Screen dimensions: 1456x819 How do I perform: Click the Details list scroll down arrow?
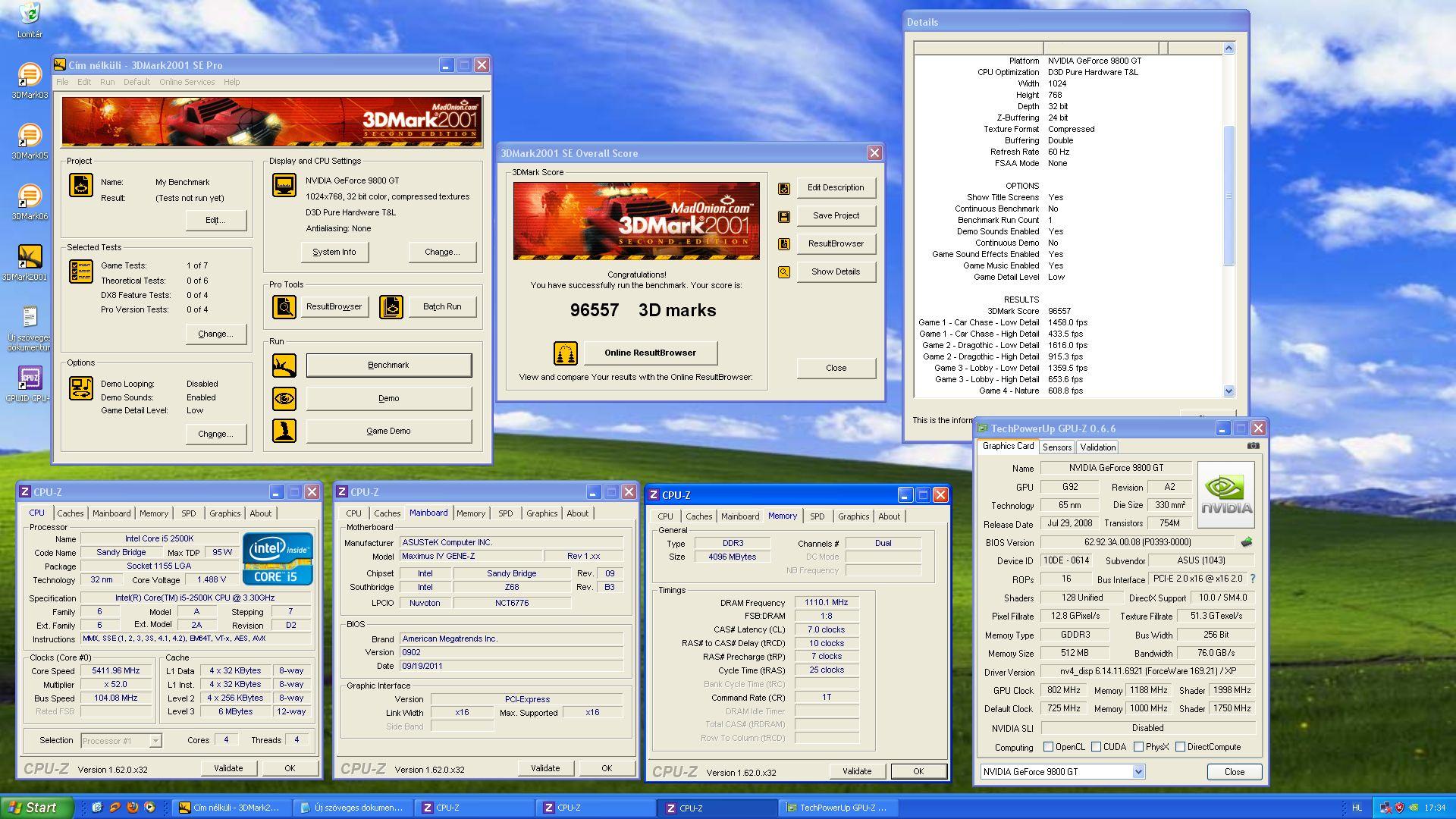pyautogui.click(x=1228, y=391)
